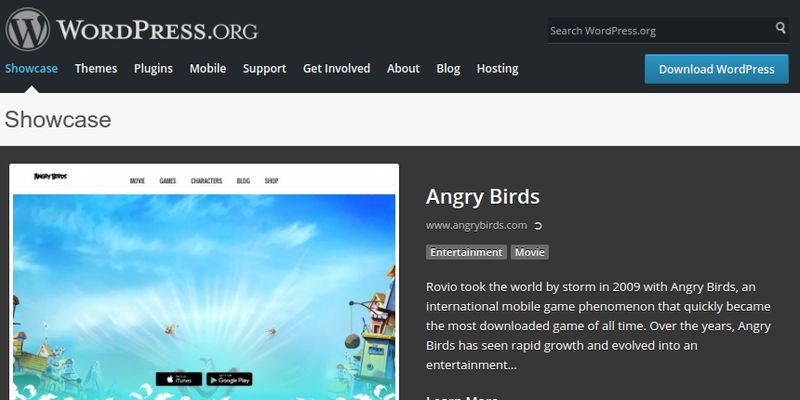Image resolution: width=800 pixels, height=400 pixels.
Task: Visit the Blog nav link
Action: click(448, 68)
